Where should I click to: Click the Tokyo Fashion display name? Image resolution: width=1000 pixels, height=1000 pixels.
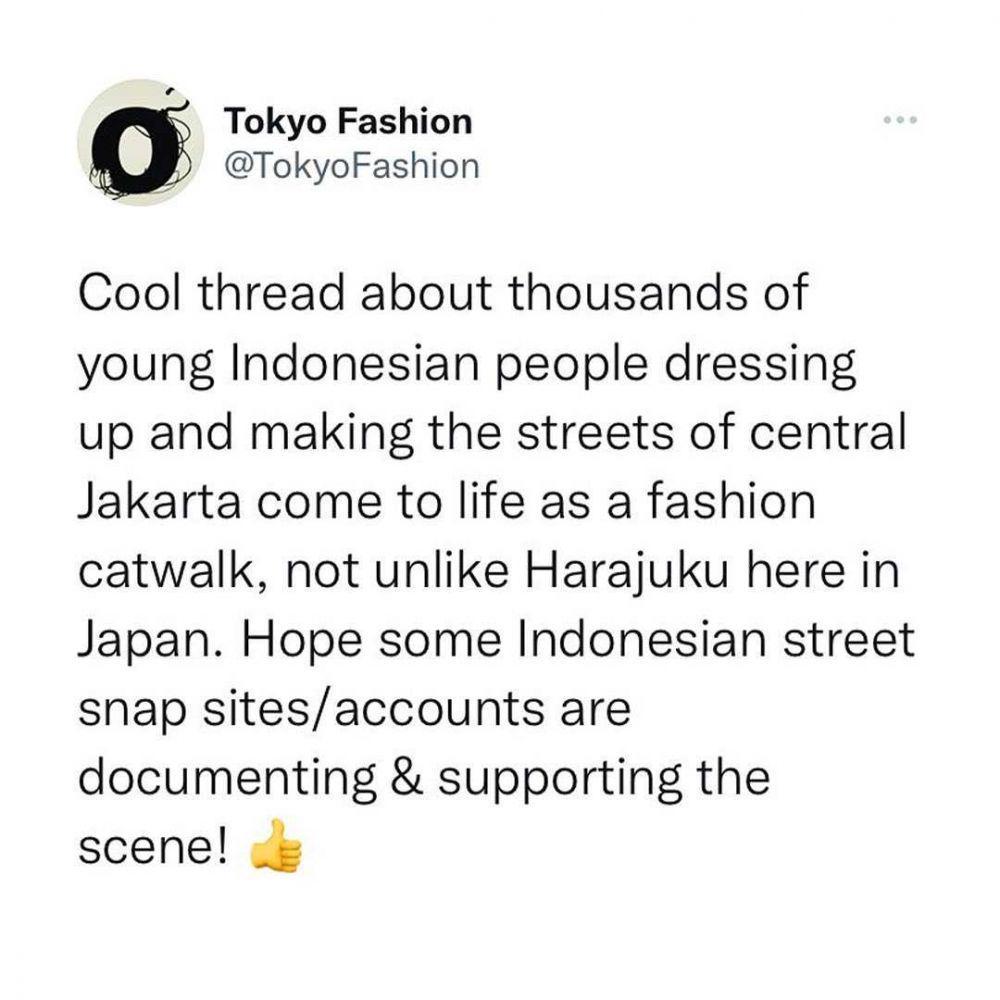click(348, 121)
